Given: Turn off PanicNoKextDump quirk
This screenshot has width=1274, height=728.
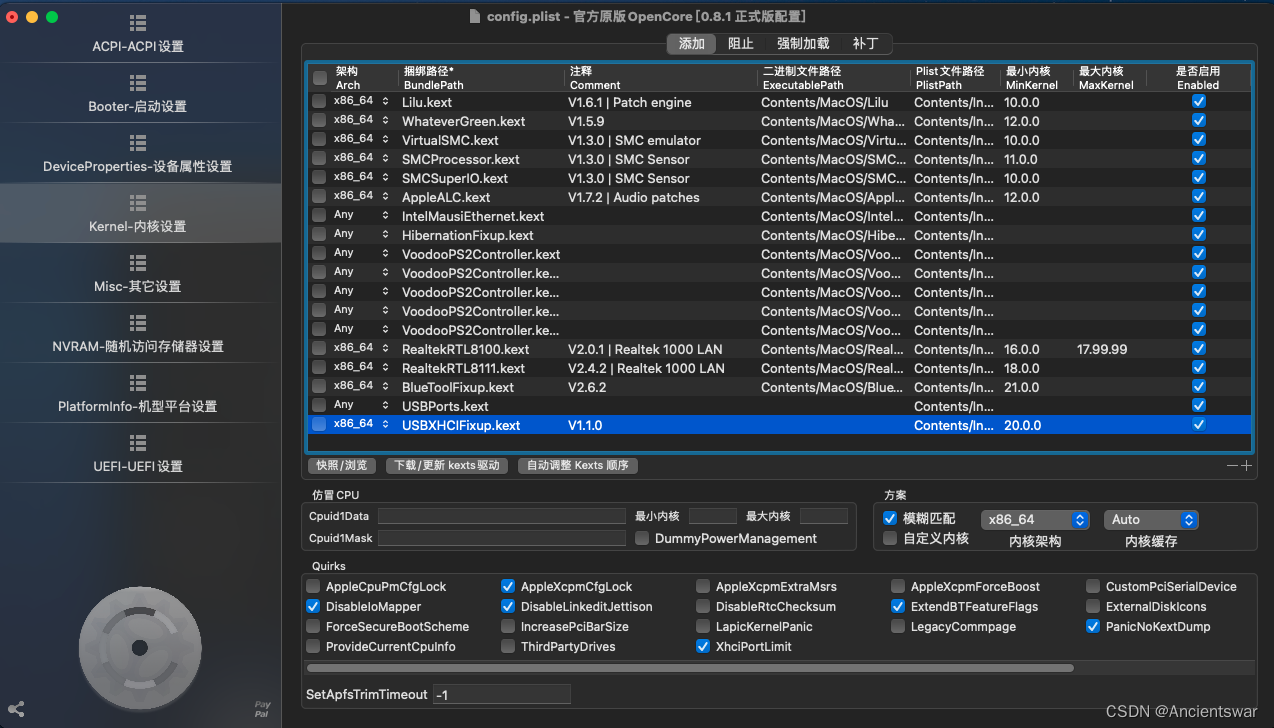Looking at the screenshot, I should tap(1093, 627).
